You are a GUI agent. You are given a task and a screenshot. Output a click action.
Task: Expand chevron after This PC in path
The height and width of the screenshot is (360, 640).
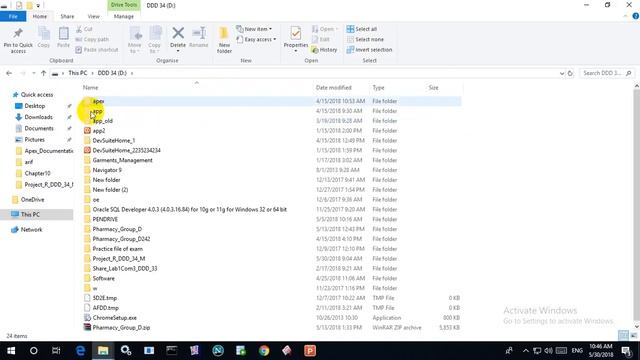click(x=93, y=73)
